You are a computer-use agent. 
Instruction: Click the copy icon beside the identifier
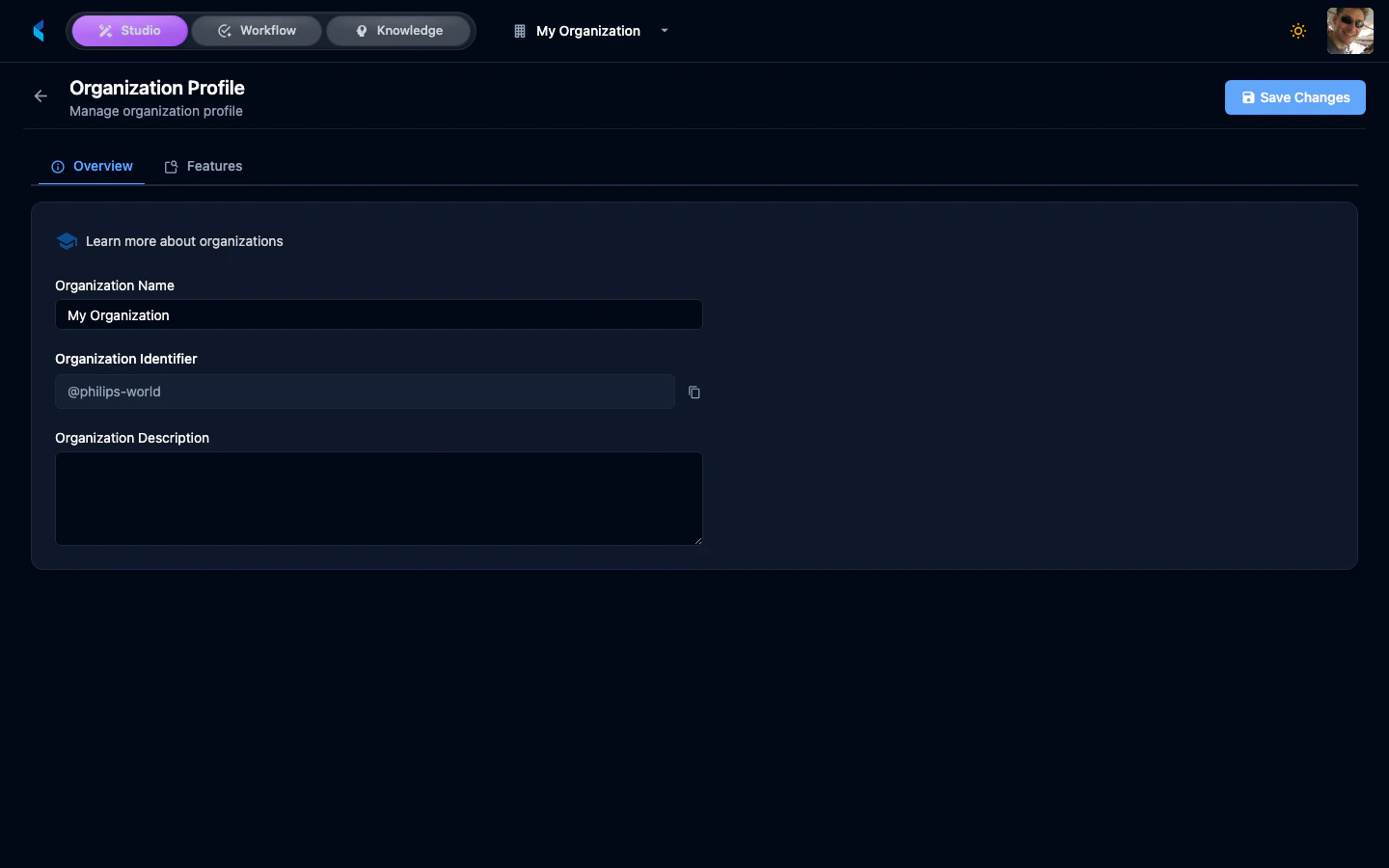point(694,393)
